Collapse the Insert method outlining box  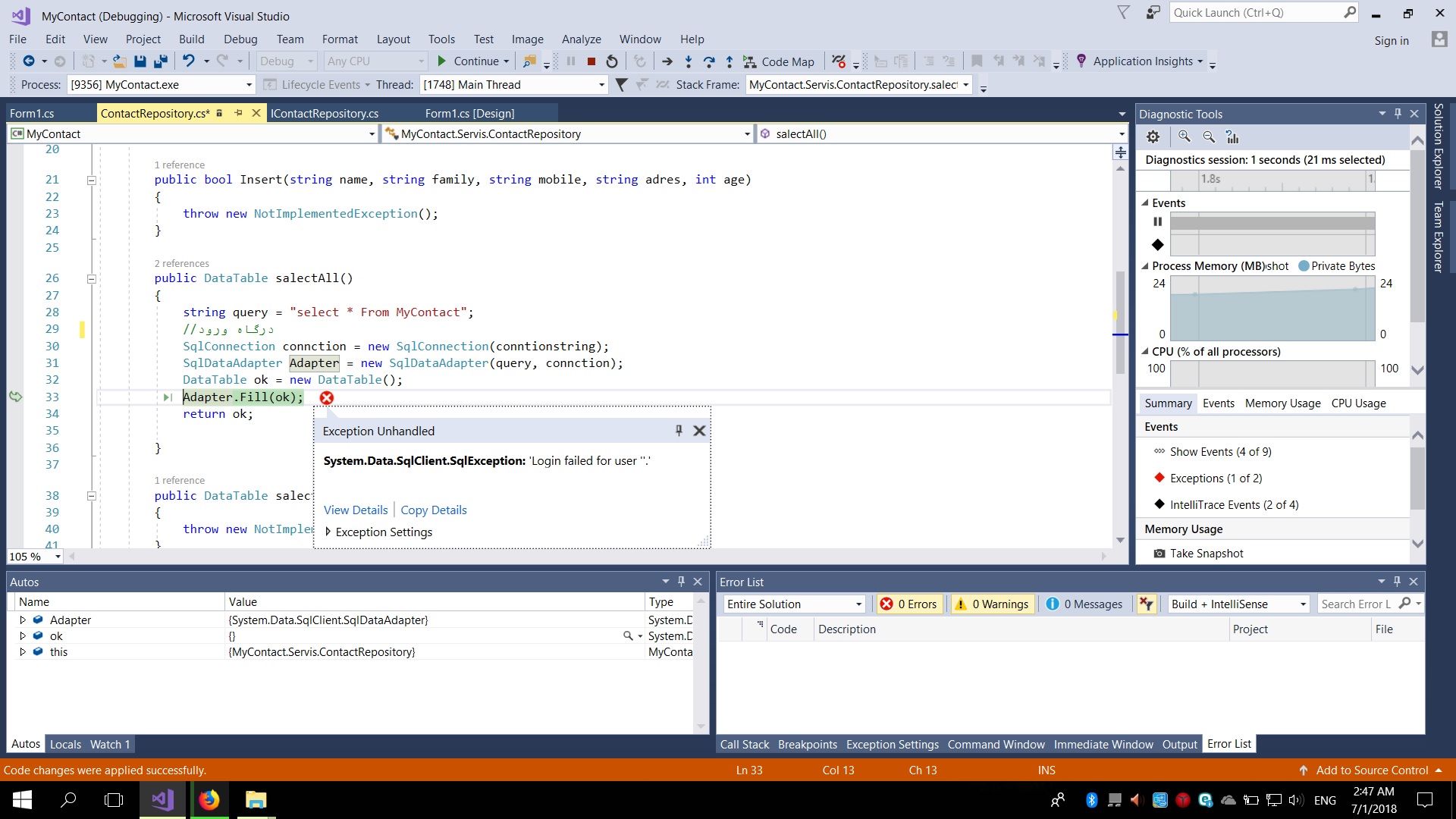click(91, 180)
